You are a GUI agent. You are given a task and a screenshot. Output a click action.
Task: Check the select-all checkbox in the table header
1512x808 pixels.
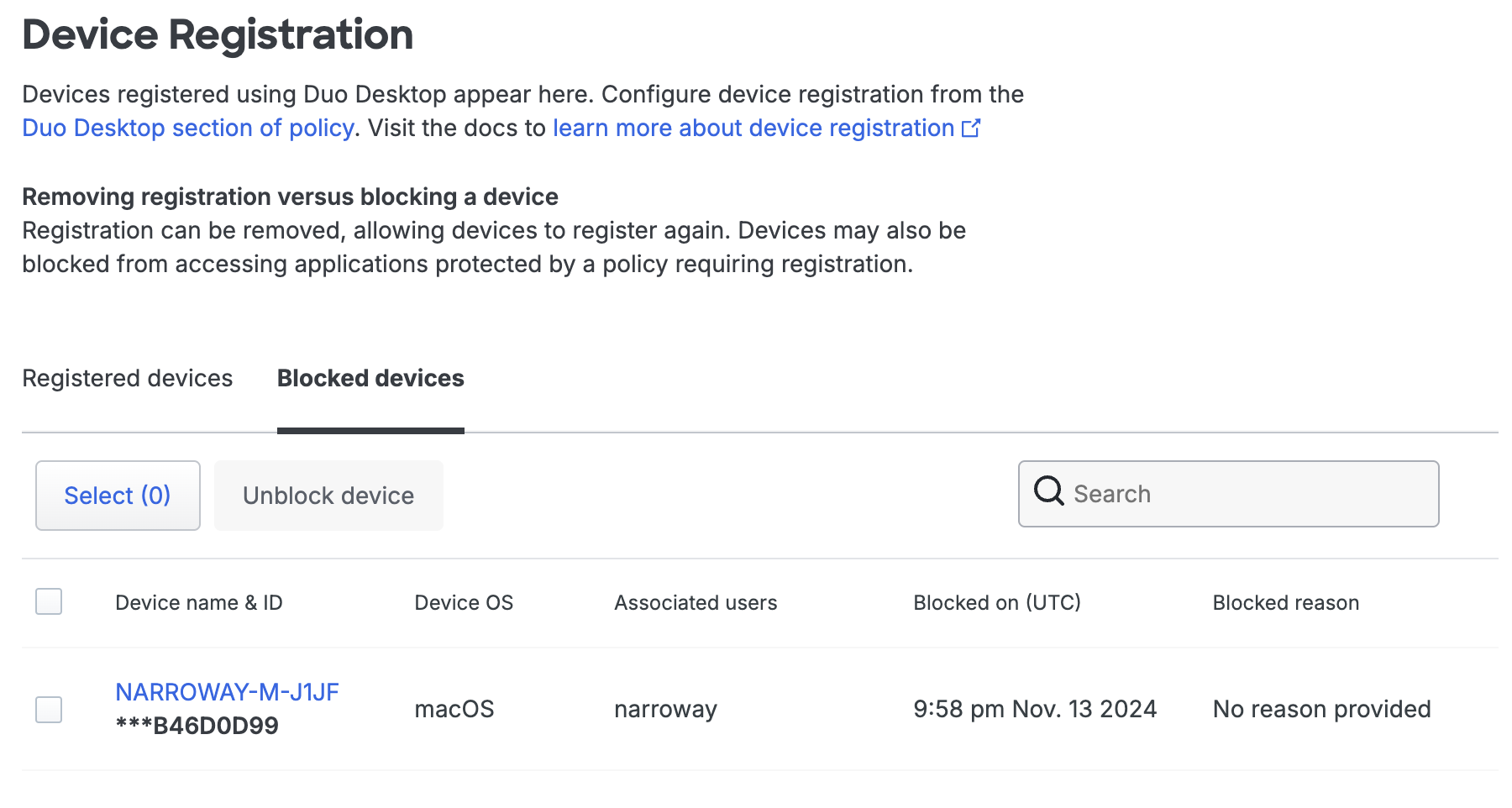click(49, 601)
